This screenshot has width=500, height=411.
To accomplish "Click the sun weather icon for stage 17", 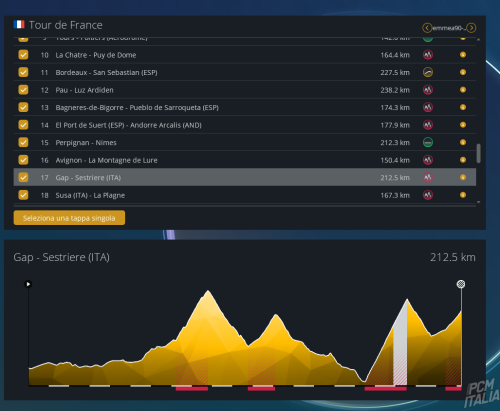I will 463,177.
